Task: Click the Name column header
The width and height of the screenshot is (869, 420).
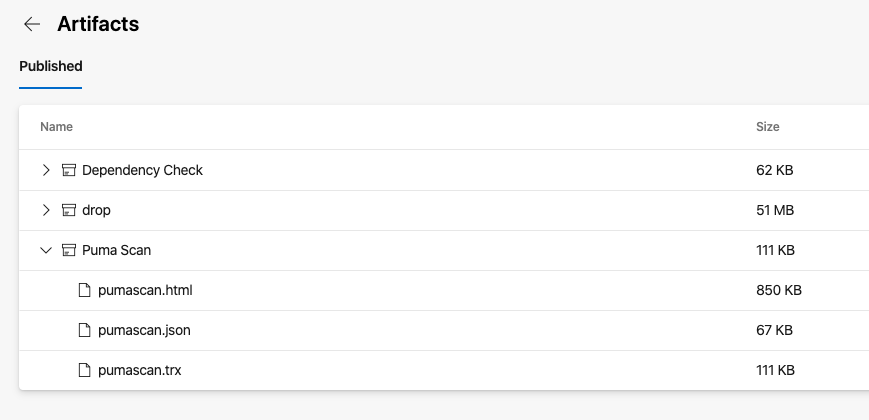Action: tap(56, 127)
